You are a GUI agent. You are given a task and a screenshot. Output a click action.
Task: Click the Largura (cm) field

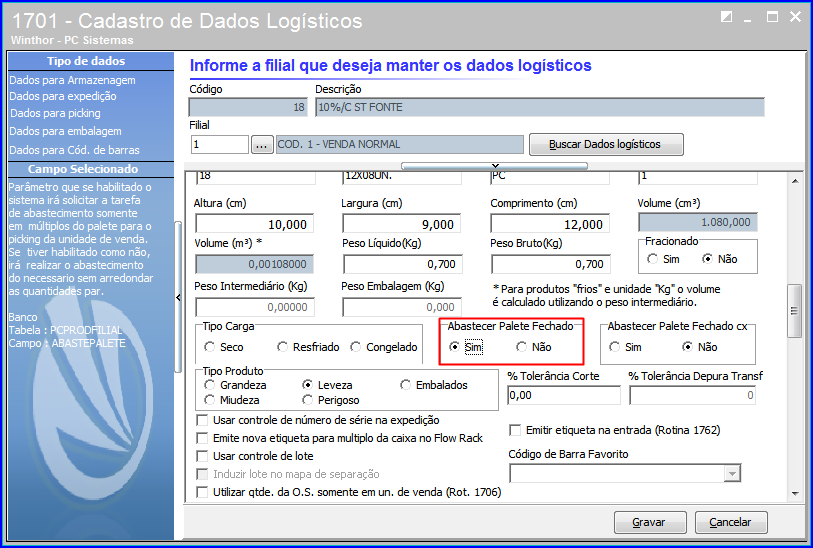click(401, 224)
